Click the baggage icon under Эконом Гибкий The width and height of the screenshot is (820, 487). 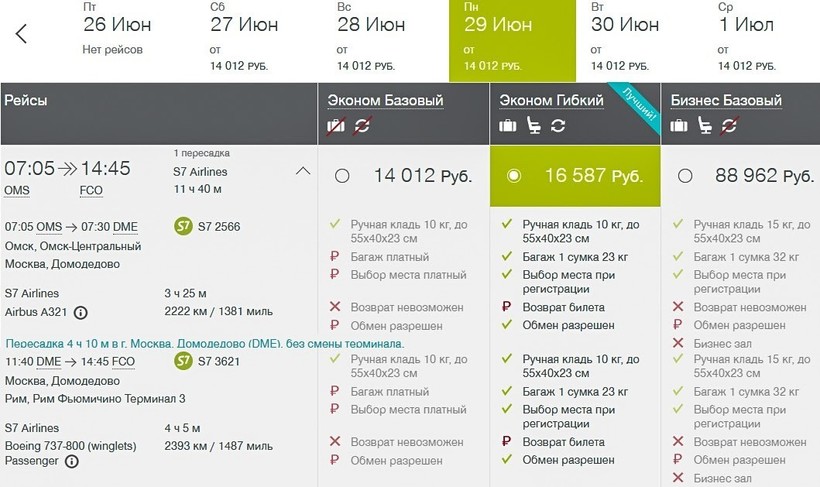click(x=508, y=126)
